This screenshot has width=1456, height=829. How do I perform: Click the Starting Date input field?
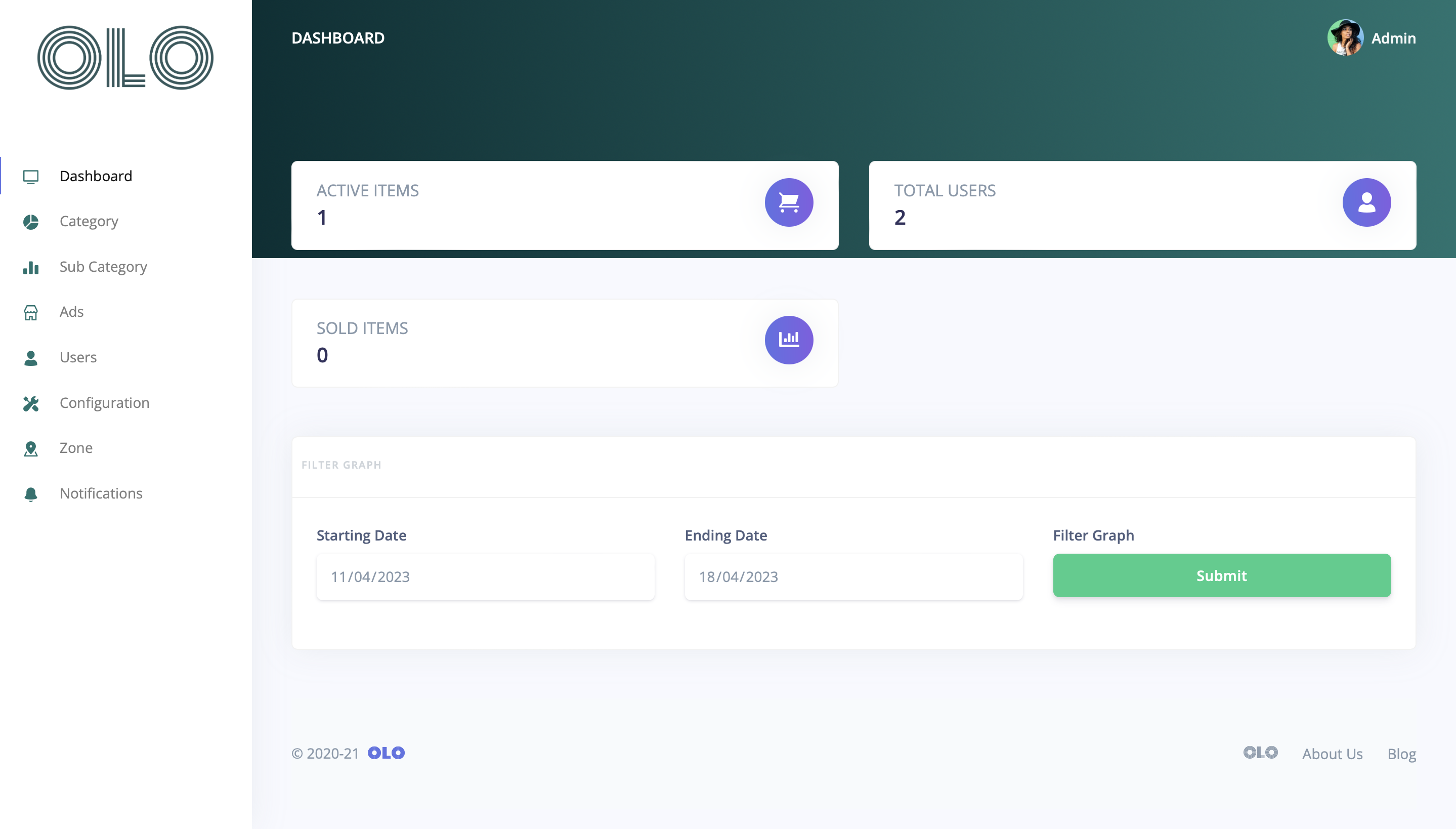(485, 576)
